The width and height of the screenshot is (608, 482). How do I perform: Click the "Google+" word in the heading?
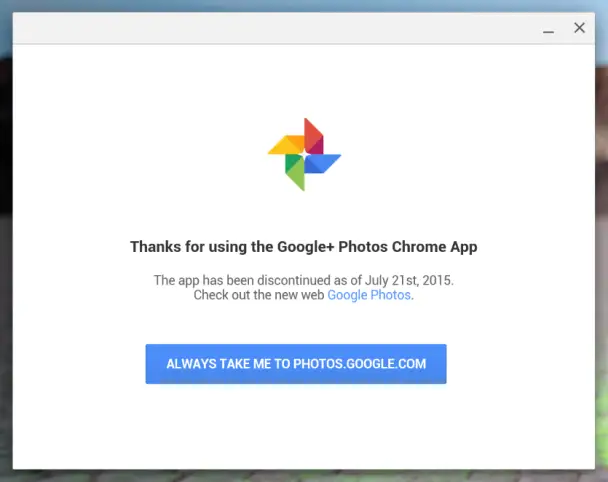pos(306,247)
